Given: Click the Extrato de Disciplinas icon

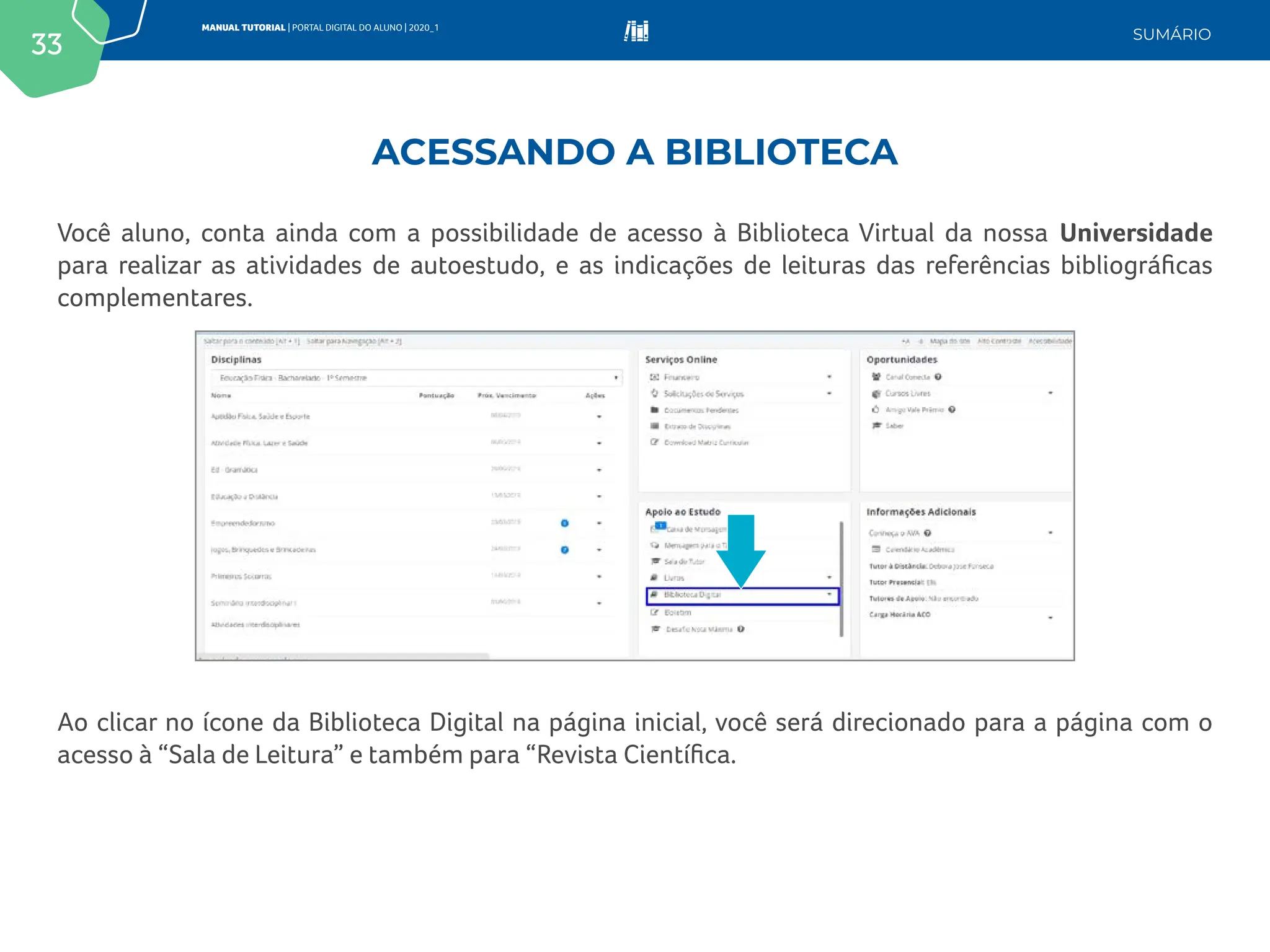Looking at the screenshot, I should 654,426.
